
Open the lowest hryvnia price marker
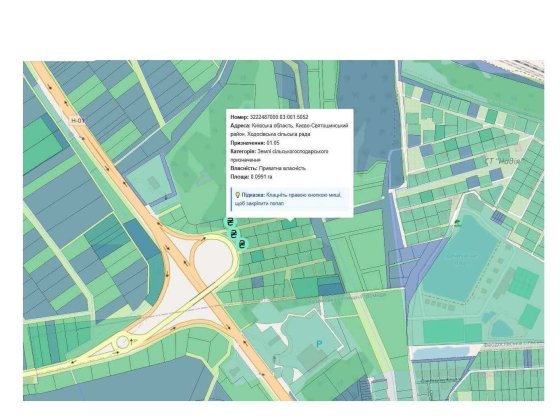pyautogui.click(x=242, y=244)
